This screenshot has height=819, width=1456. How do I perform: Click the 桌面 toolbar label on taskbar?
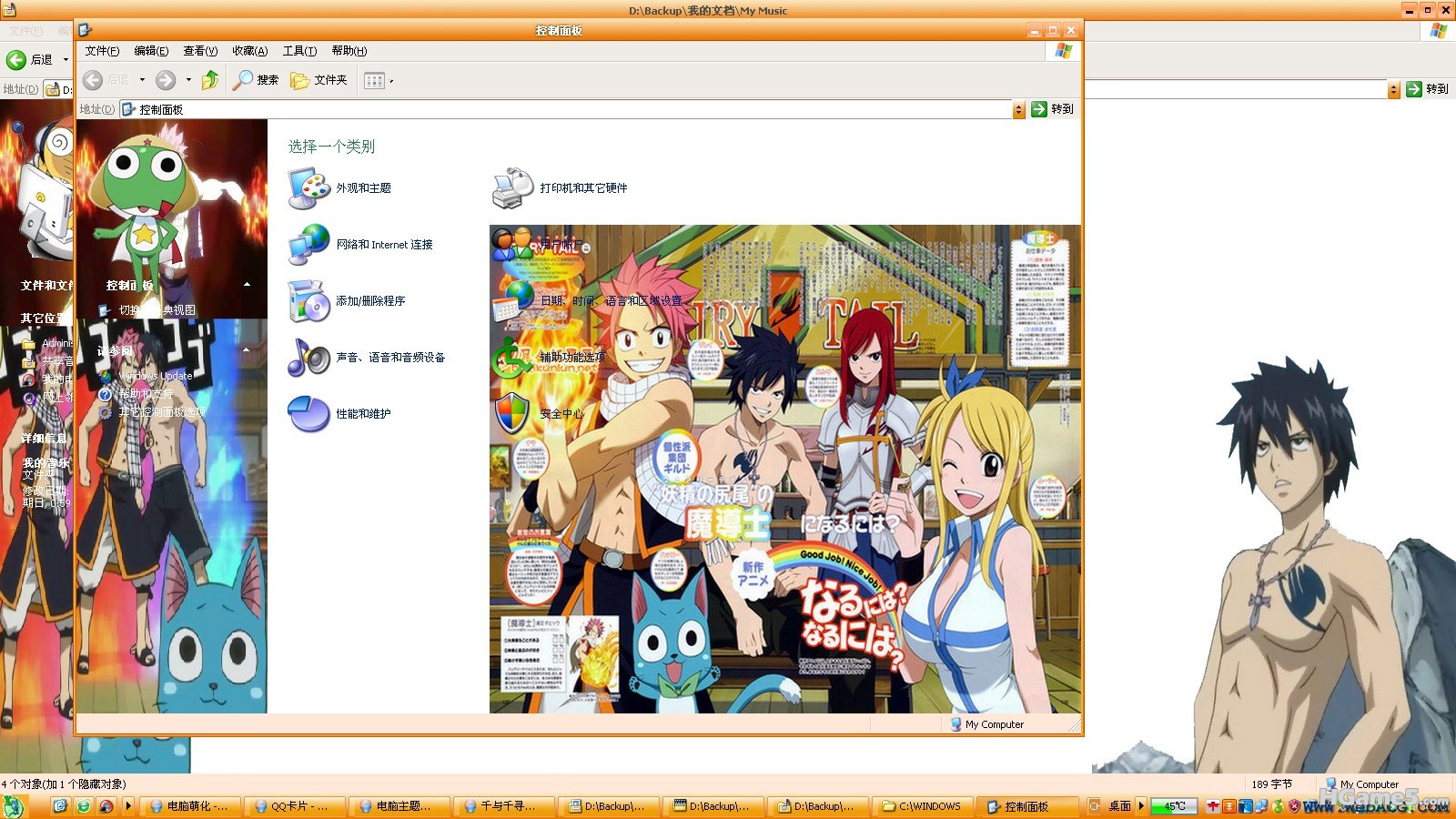[1119, 806]
